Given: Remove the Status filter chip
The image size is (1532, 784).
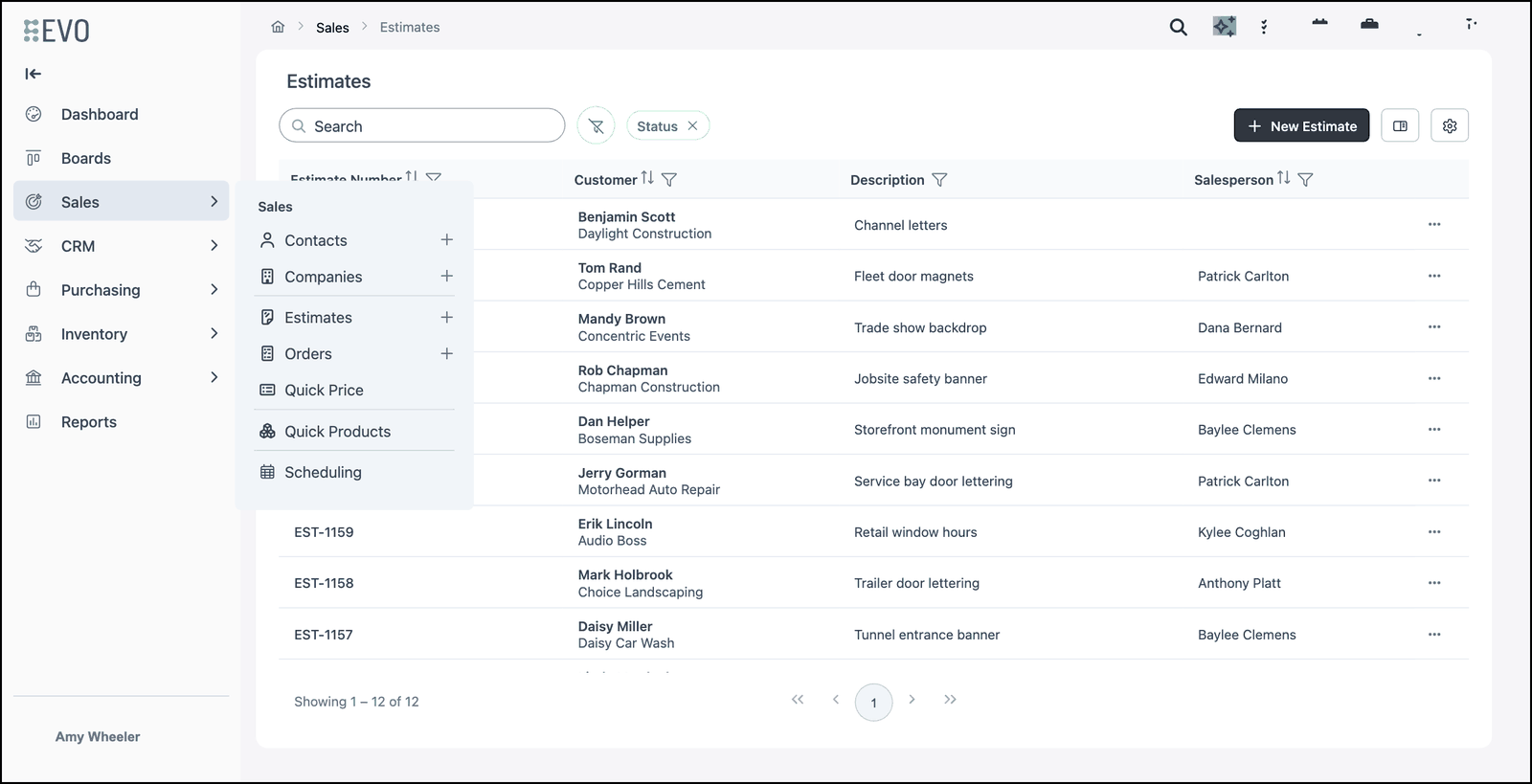Looking at the screenshot, I should click(692, 125).
